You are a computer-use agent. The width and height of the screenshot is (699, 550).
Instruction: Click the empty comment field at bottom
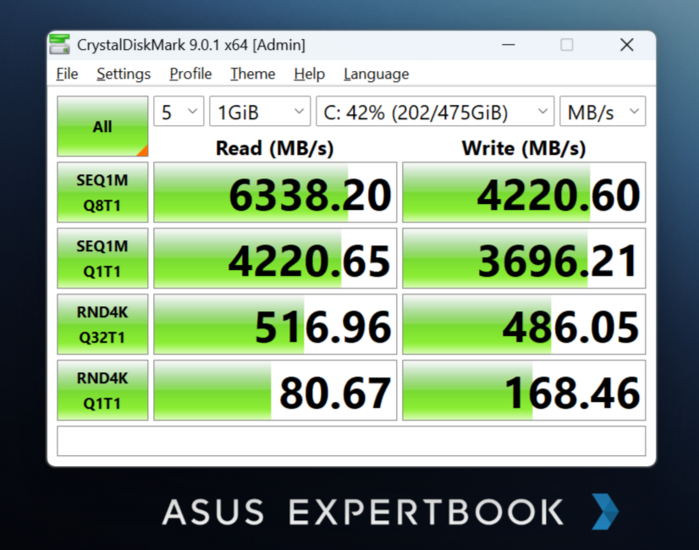click(351, 440)
